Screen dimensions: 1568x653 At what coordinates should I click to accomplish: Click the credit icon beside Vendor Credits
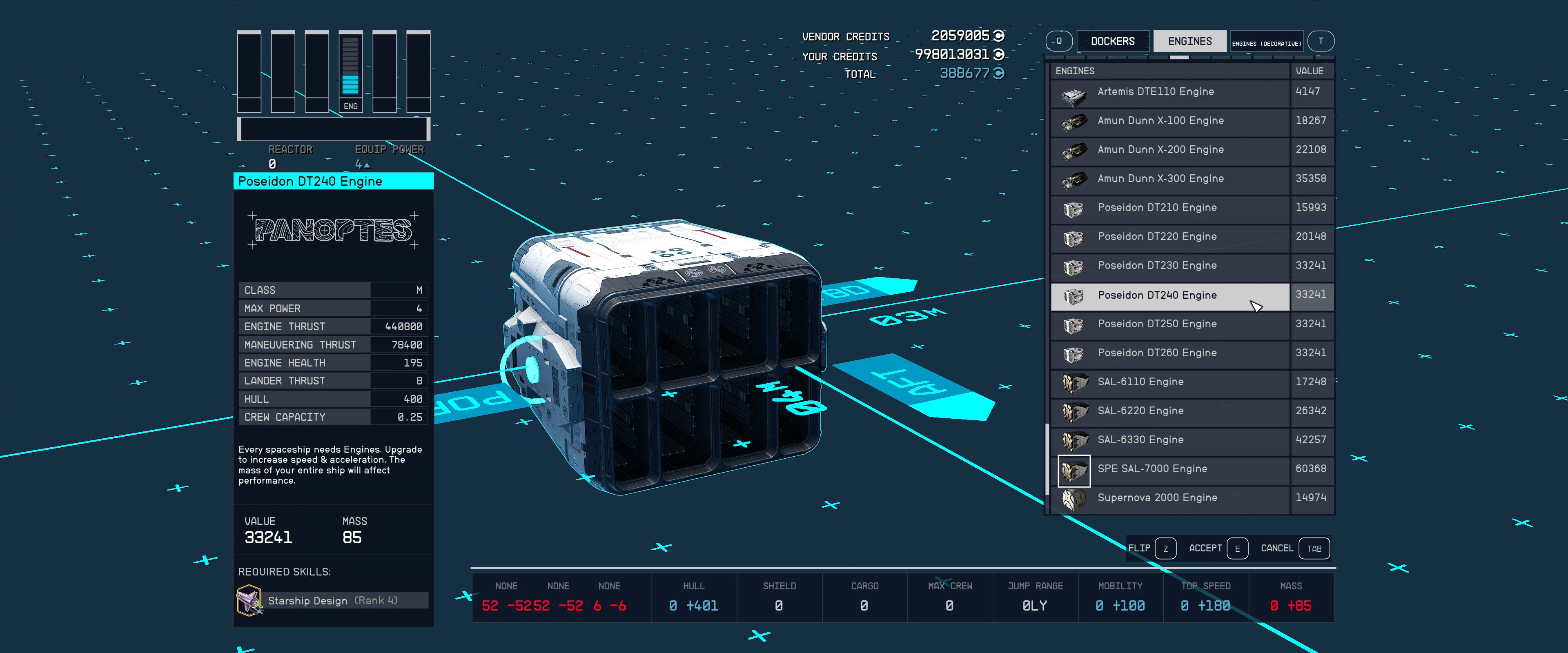coord(999,36)
